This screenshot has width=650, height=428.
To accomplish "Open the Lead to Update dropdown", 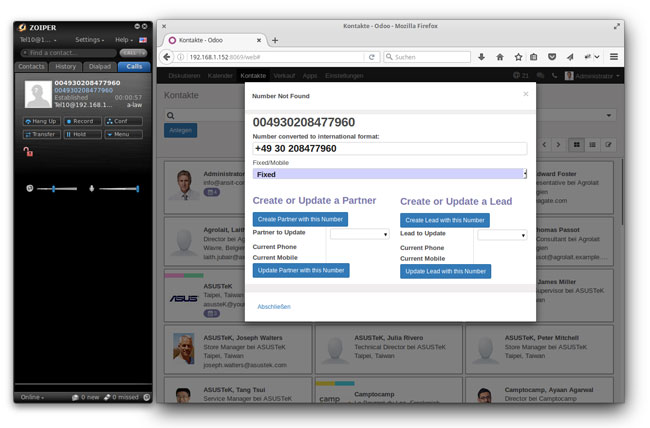I will tap(502, 235).
